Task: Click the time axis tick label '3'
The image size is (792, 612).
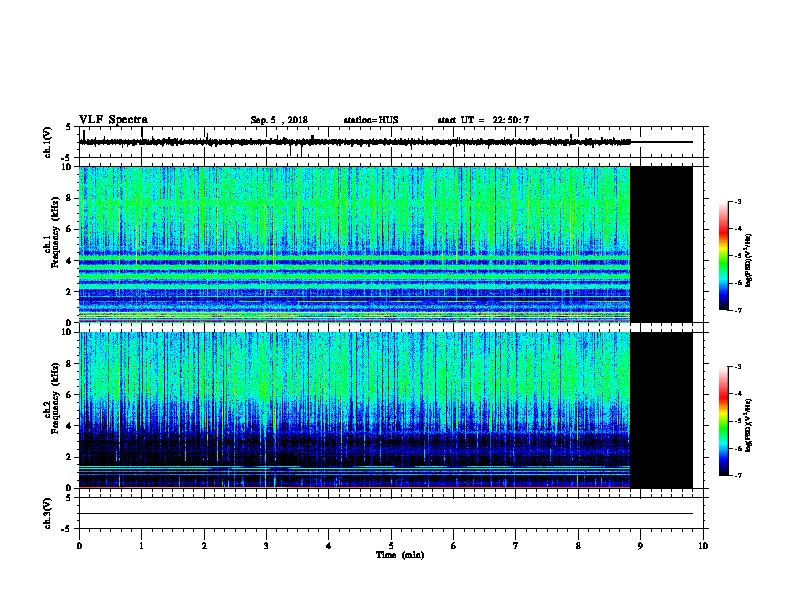Action: tap(266, 546)
